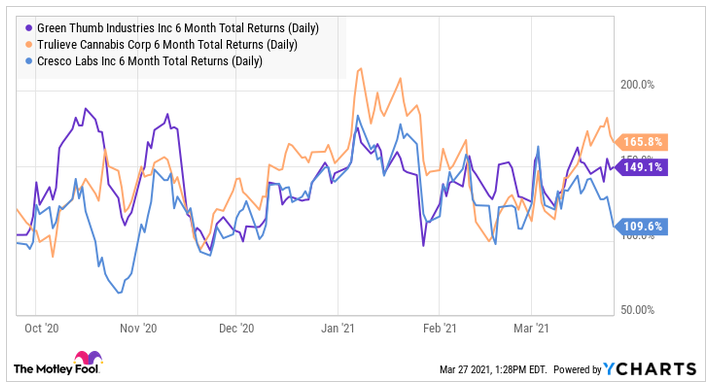The width and height of the screenshot is (711, 389).
Task: Click the Oct '20 x-axis label
Action: [x=42, y=328]
